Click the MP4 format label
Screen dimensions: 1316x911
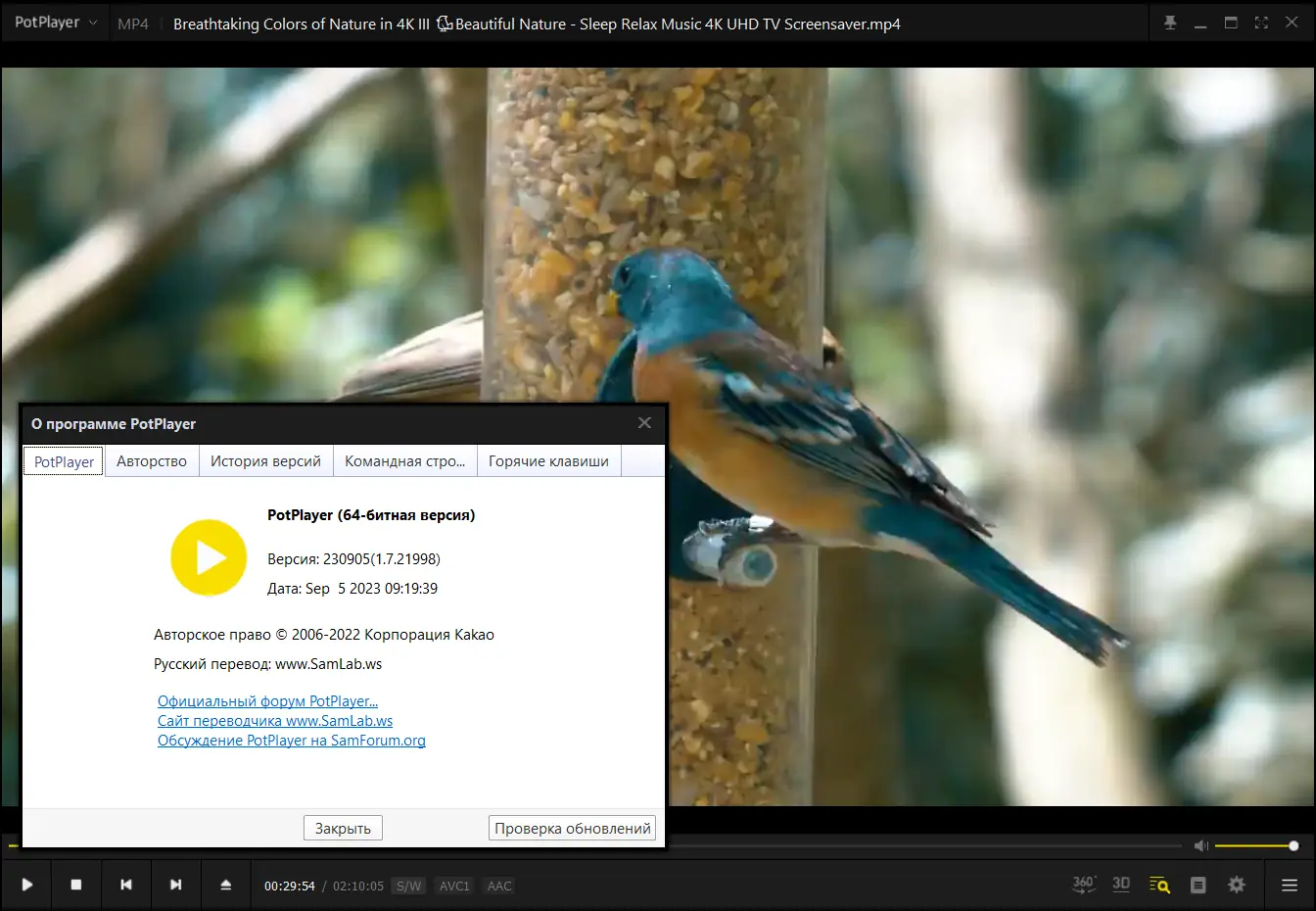point(133,24)
